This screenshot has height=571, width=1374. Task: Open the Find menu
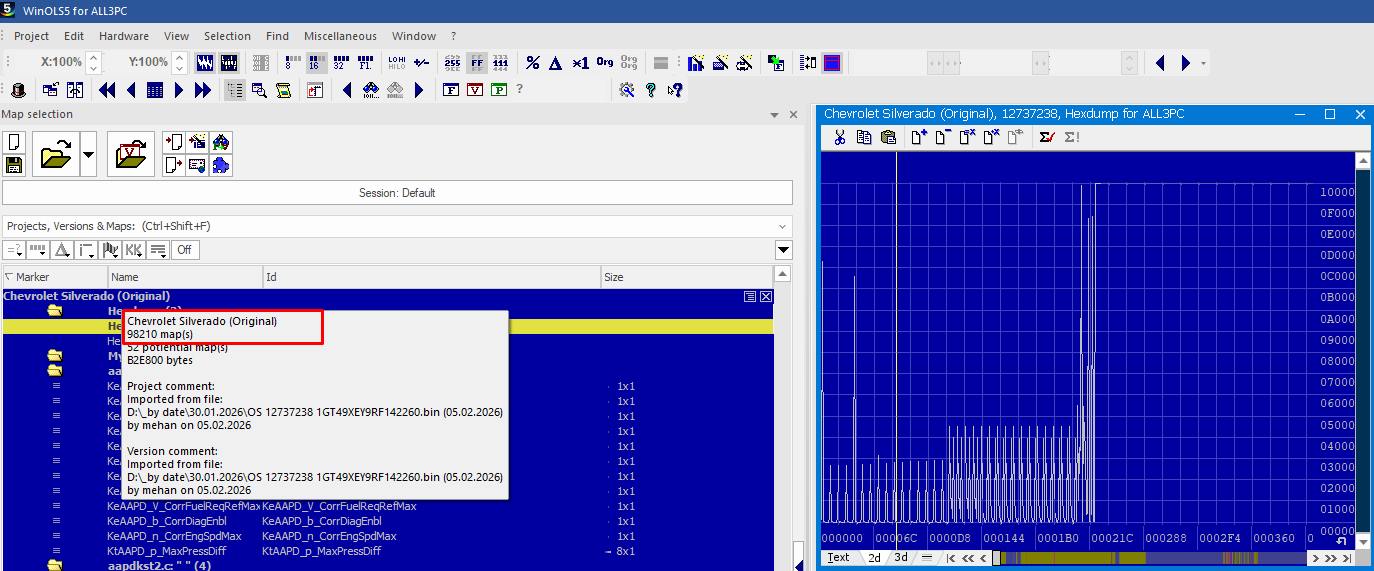277,36
